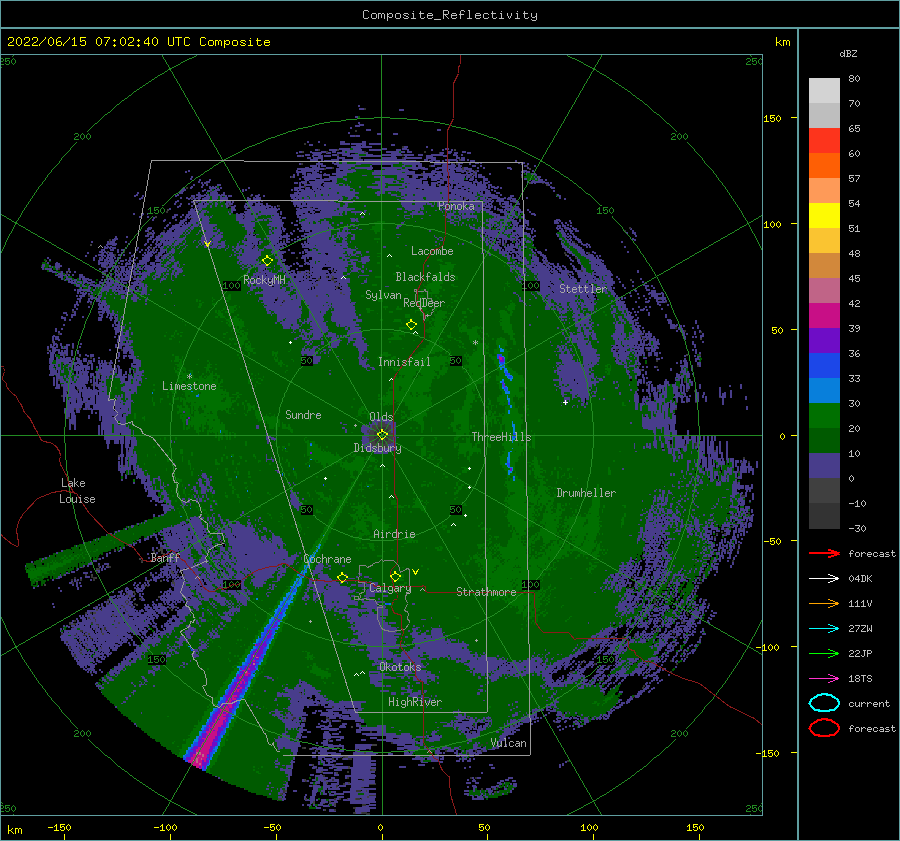Click the Lacombe town label

[432, 251]
